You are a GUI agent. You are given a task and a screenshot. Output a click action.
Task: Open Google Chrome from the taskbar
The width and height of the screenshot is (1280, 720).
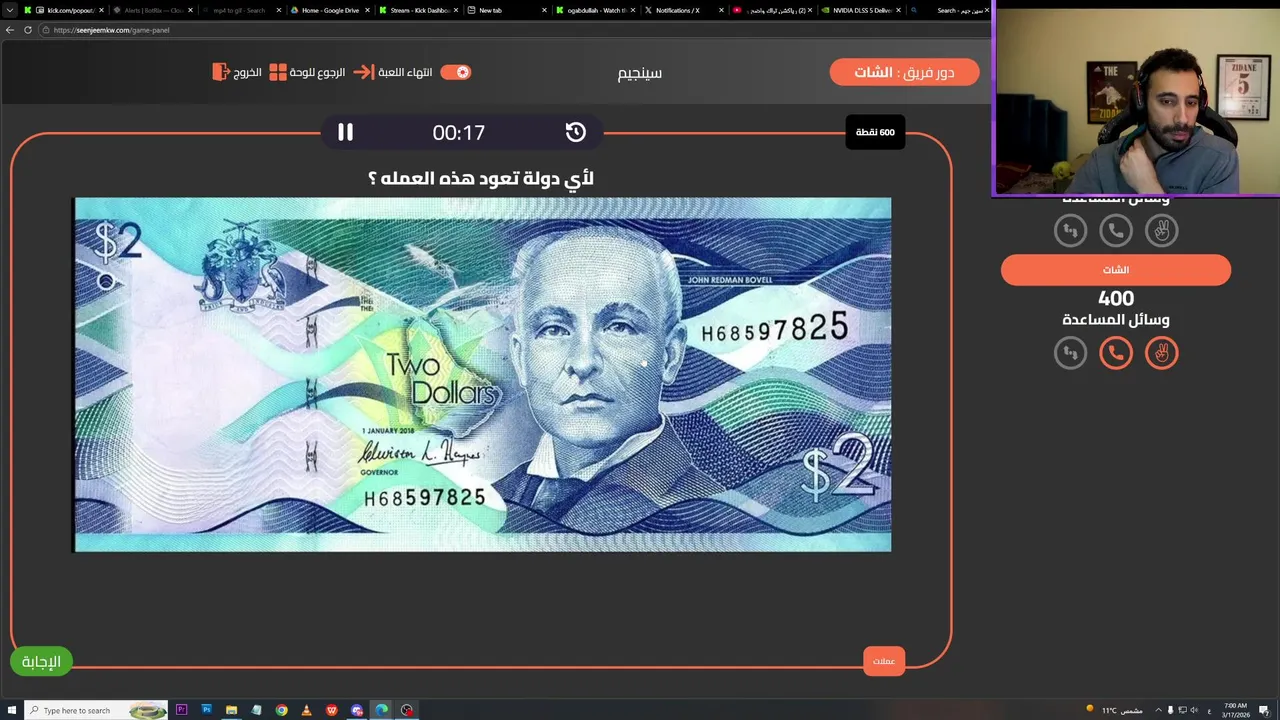[282, 710]
